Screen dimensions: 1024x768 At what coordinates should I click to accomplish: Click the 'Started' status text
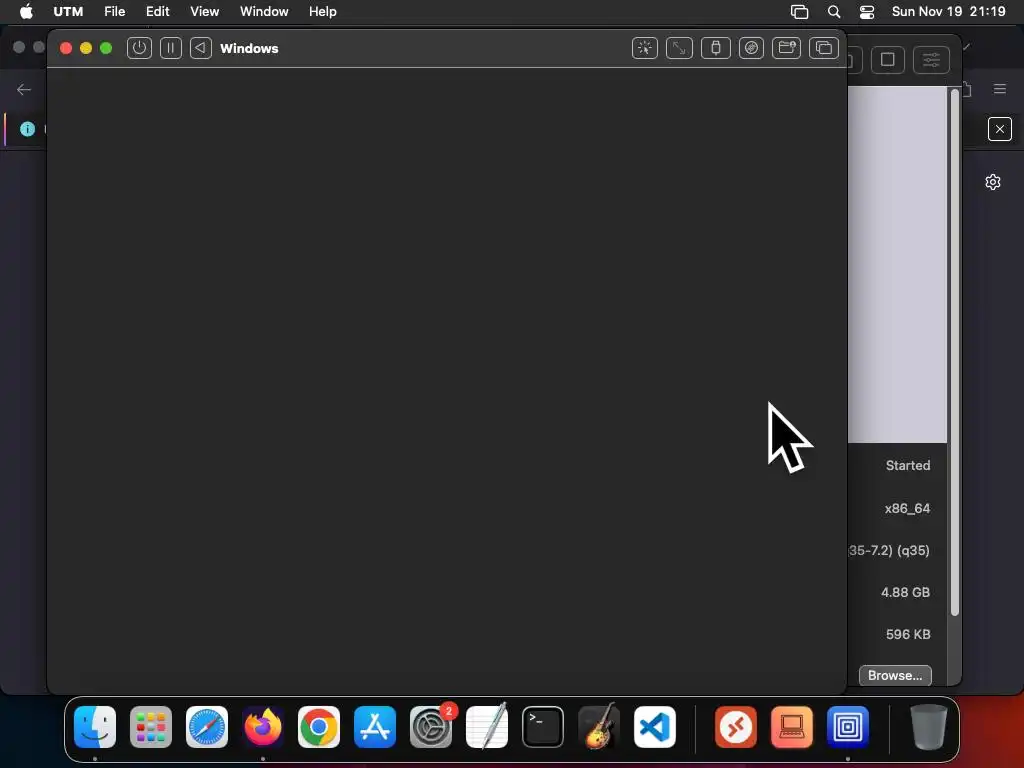908,466
